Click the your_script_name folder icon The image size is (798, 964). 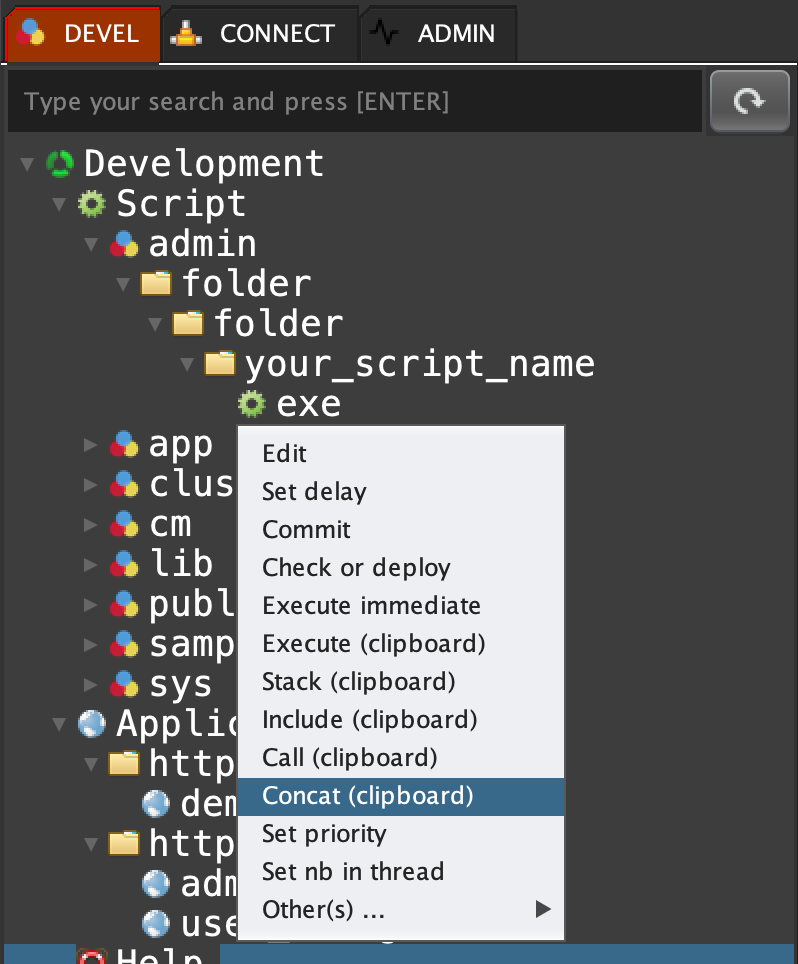coord(220,363)
